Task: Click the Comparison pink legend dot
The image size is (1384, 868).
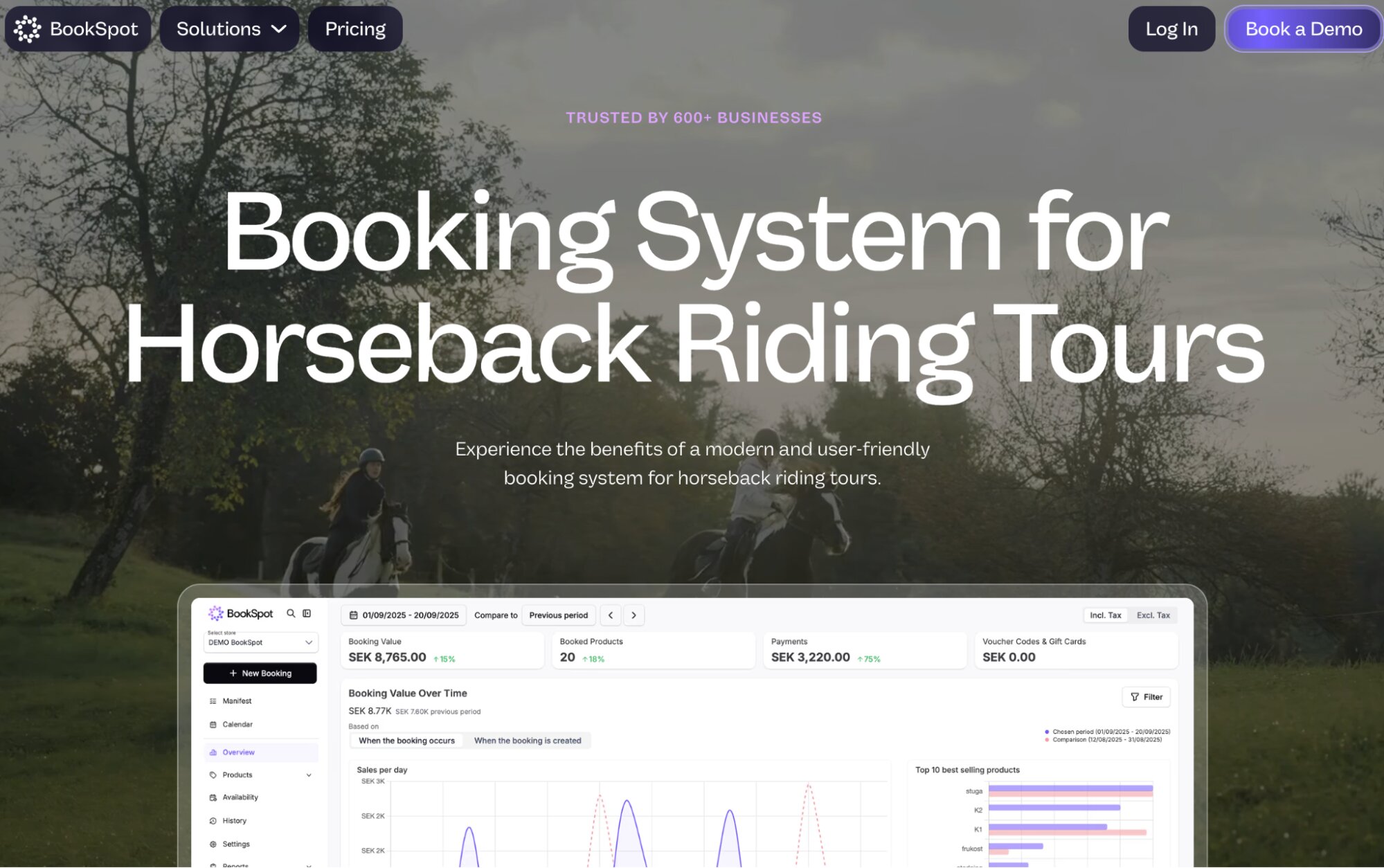Action: [1046, 740]
